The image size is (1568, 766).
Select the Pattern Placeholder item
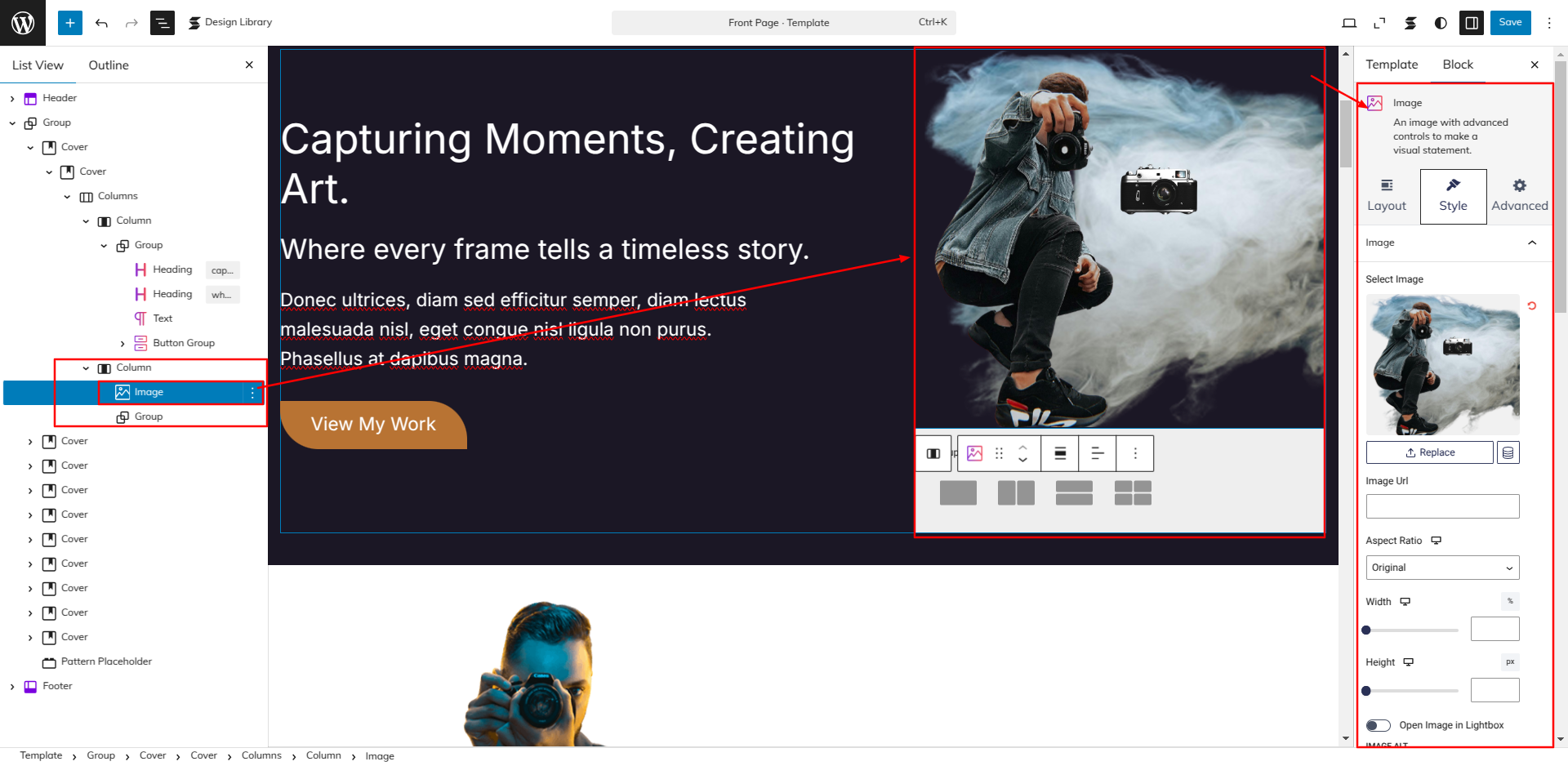pyautogui.click(x=106, y=661)
